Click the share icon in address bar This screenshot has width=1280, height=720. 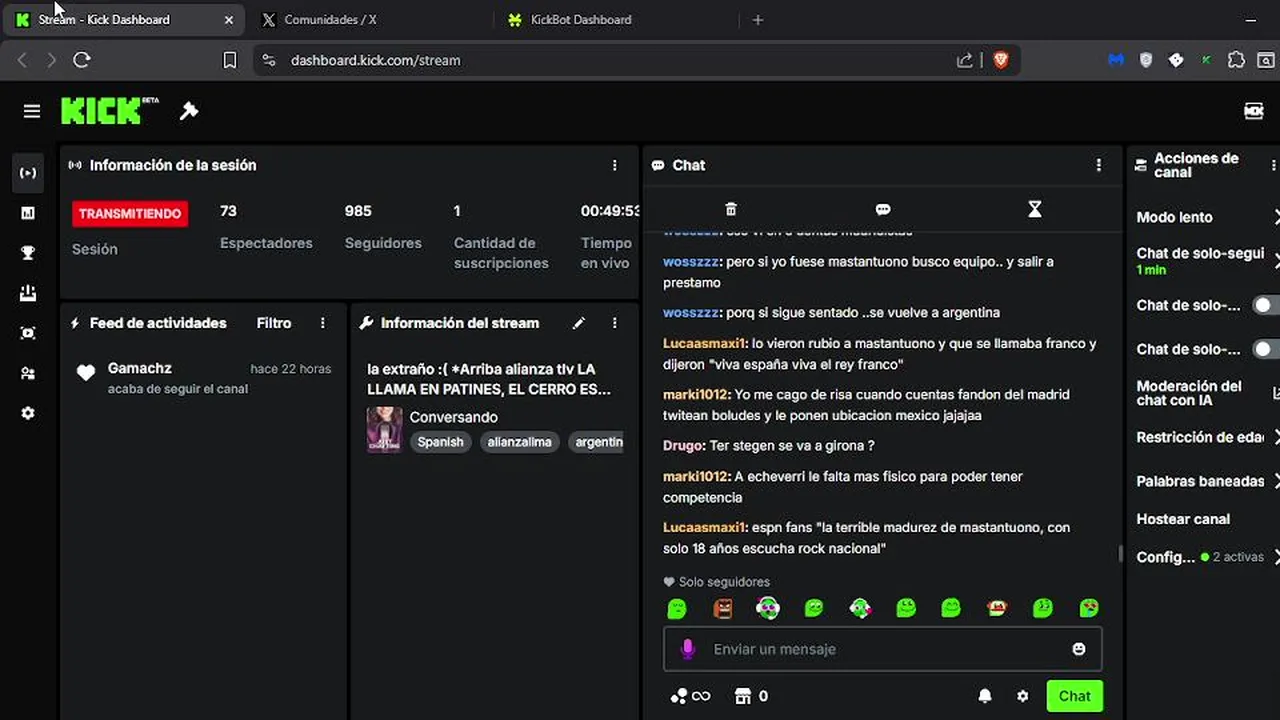(x=965, y=60)
